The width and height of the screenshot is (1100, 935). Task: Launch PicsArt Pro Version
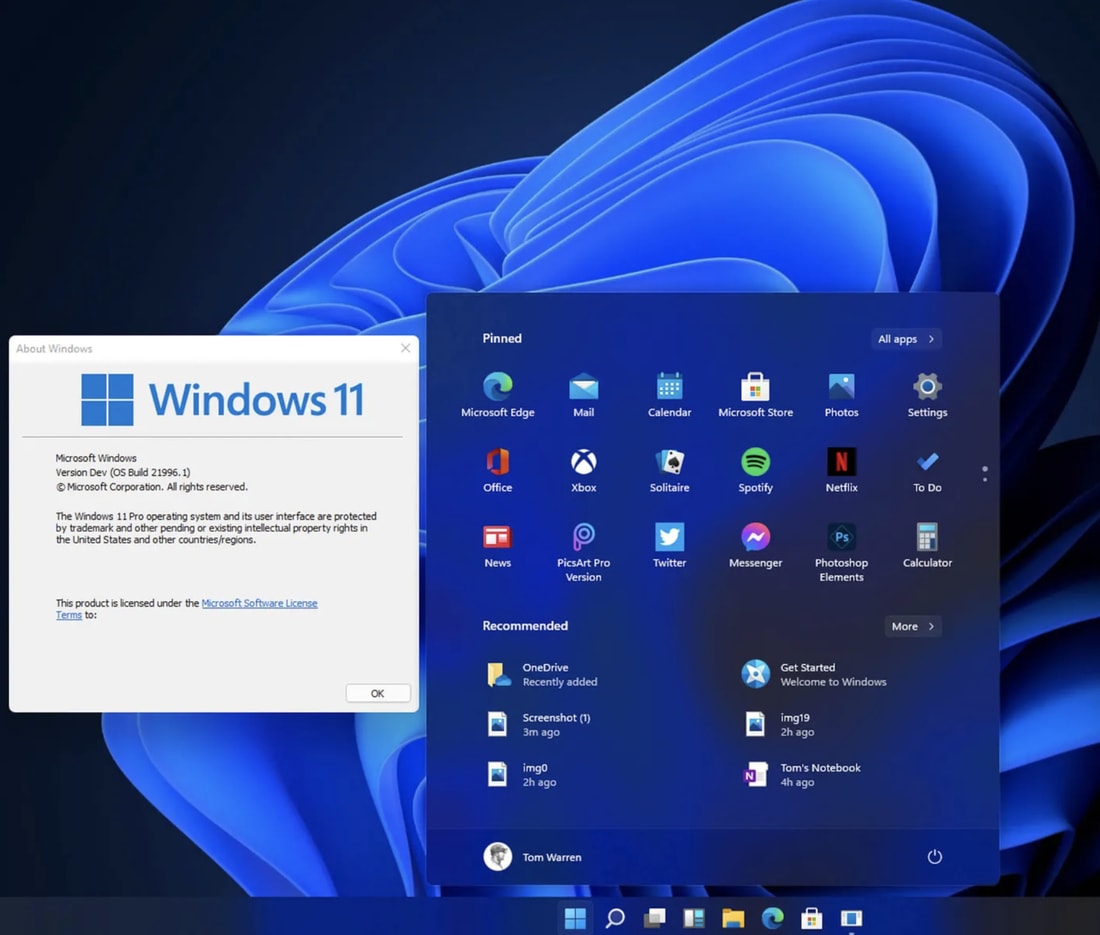coord(583,552)
